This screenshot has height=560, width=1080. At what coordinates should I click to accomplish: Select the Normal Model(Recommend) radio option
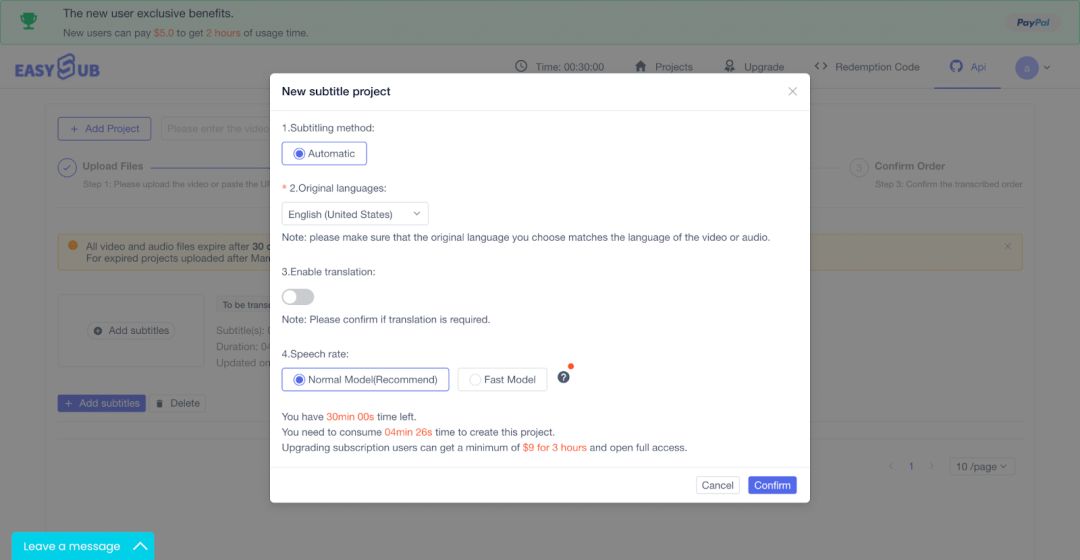365,380
